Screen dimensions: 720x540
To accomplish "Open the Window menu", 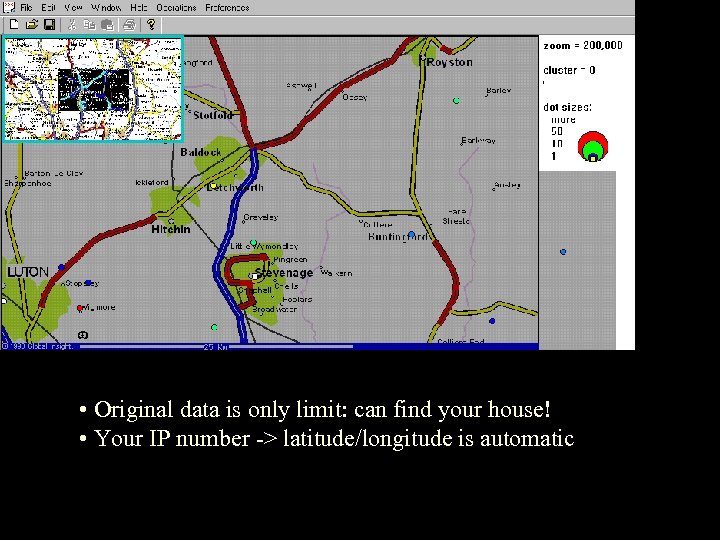I will [106, 8].
